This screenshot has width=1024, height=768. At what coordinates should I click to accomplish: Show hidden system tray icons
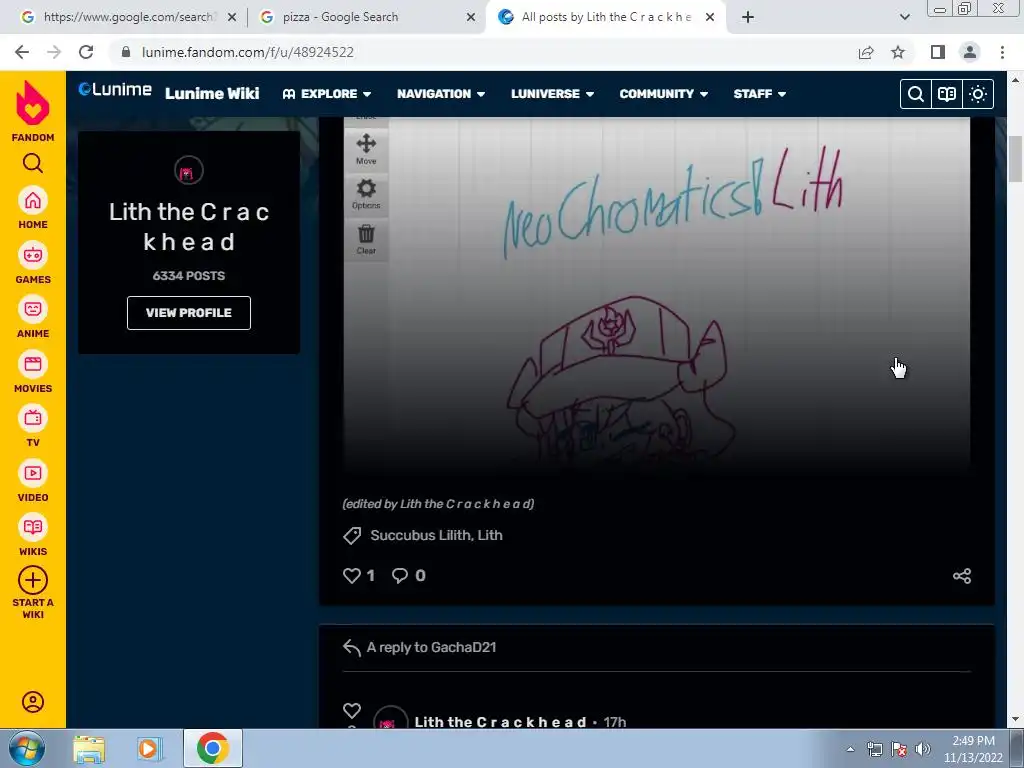pyautogui.click(x=850, y=749)
